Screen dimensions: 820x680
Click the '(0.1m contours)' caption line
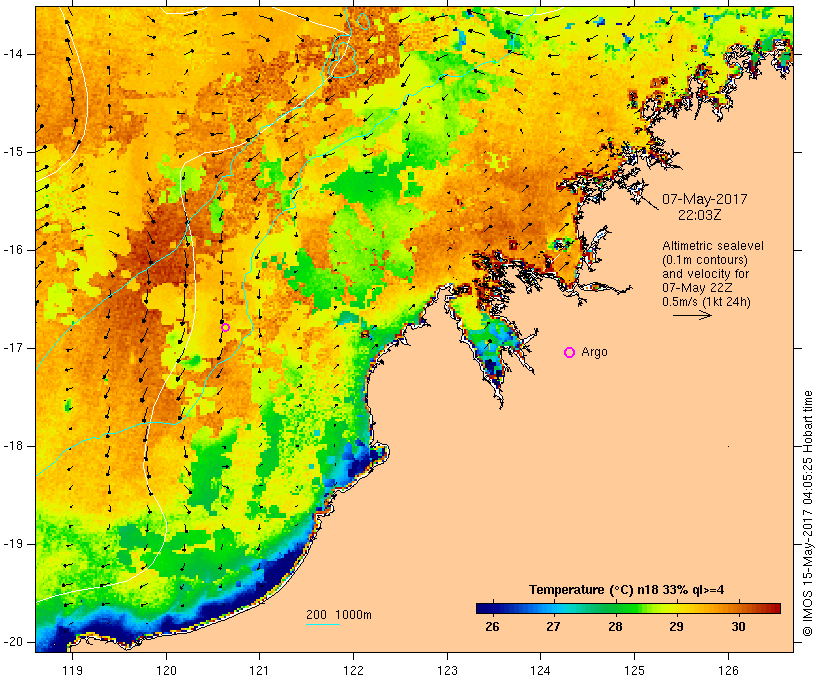pyautogui.click(x=704, y=260)
